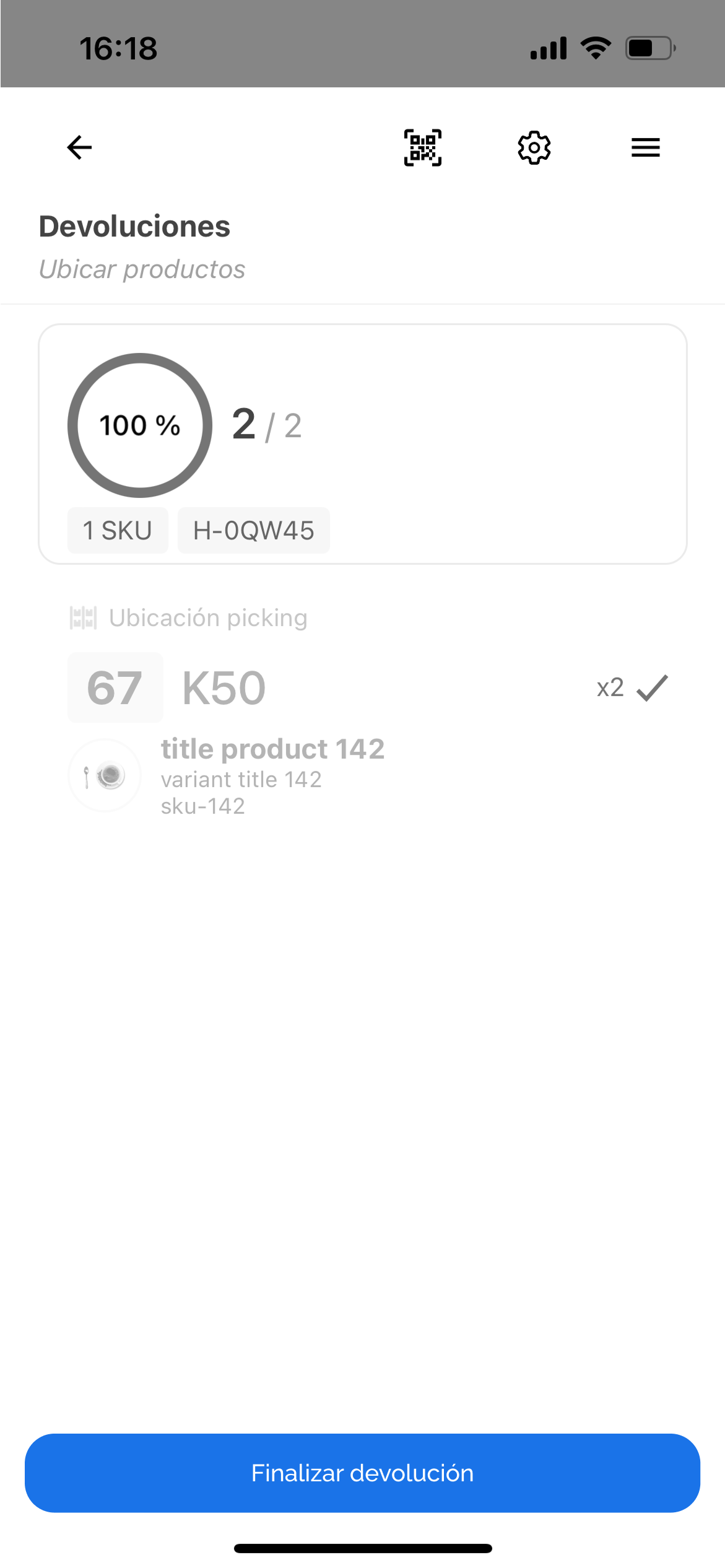Select the K50 location label
The image size is (725, 1568).
click(x=224, y=687)
